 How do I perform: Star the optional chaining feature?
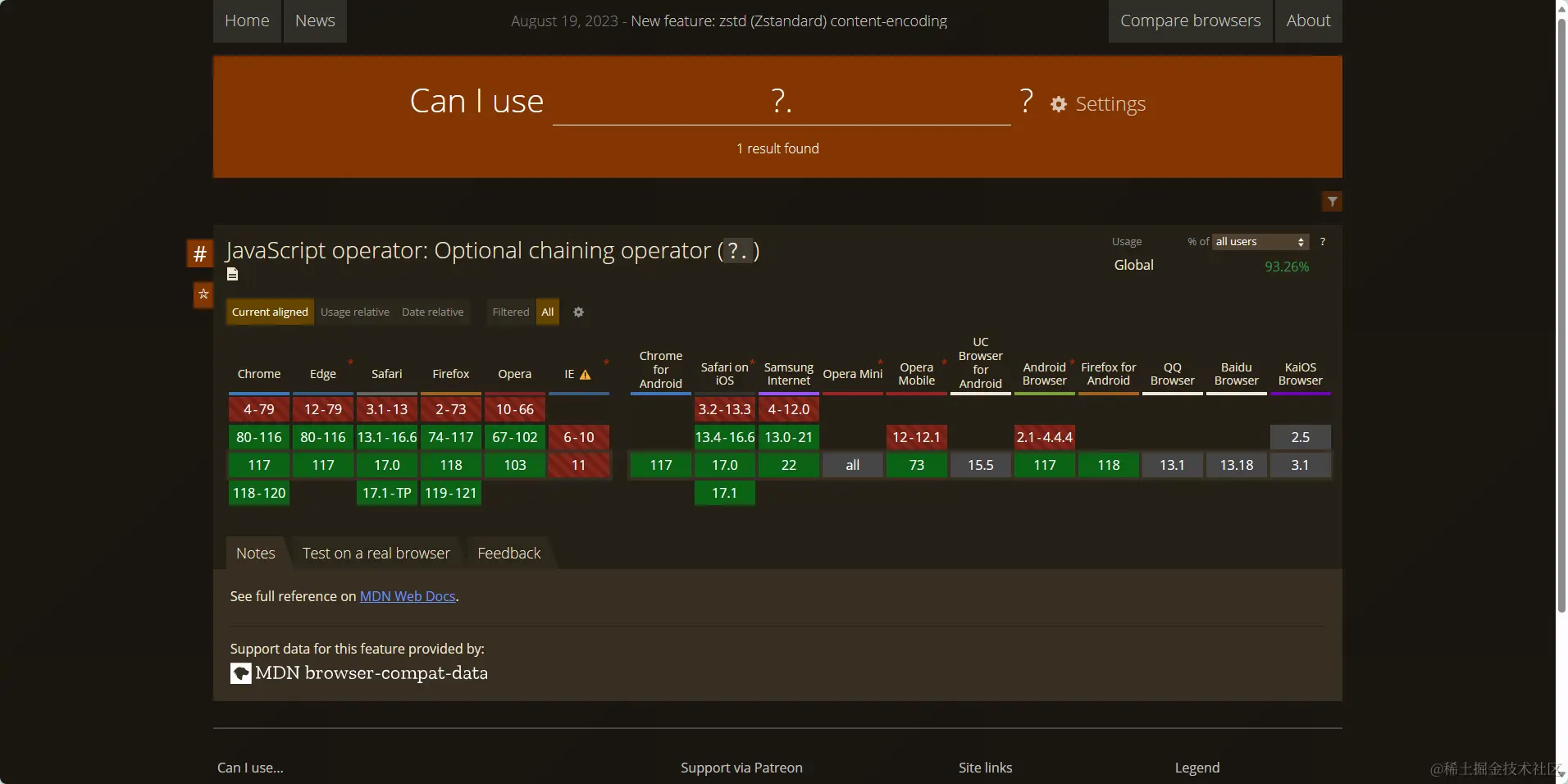[x=203, y=294]
